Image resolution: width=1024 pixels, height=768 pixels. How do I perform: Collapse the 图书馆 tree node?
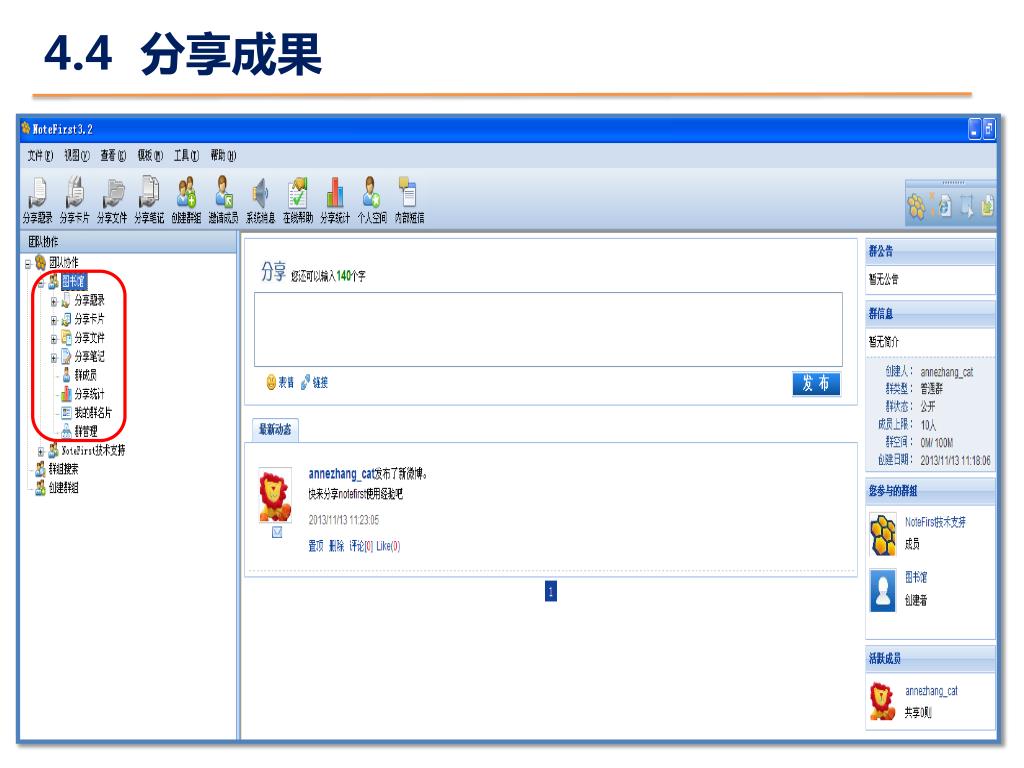[40, 283]
